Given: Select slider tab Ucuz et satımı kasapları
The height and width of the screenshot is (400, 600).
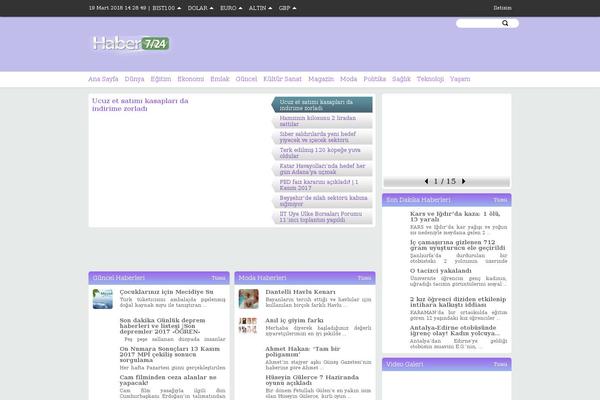Looking at the screenshot, I should click(x=322, y=105).
